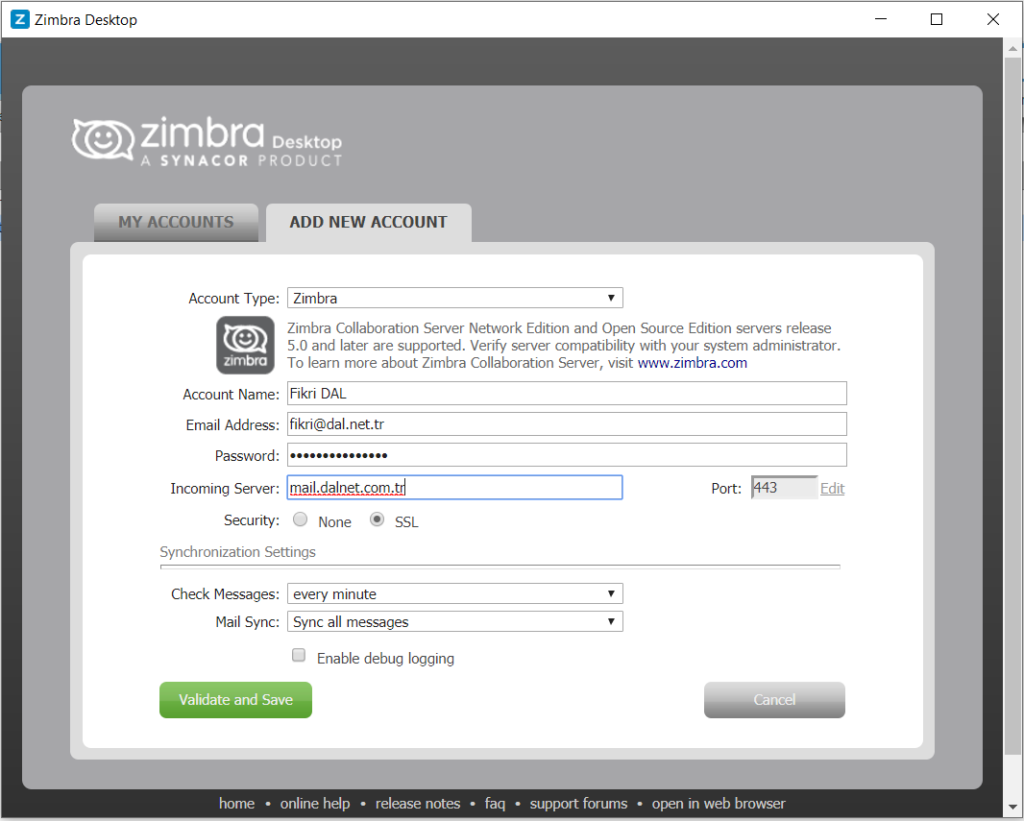Screen dimensions: 1024x821
Task: Click the vertical scrollbar up arrow
Action: click(1013, 48)
